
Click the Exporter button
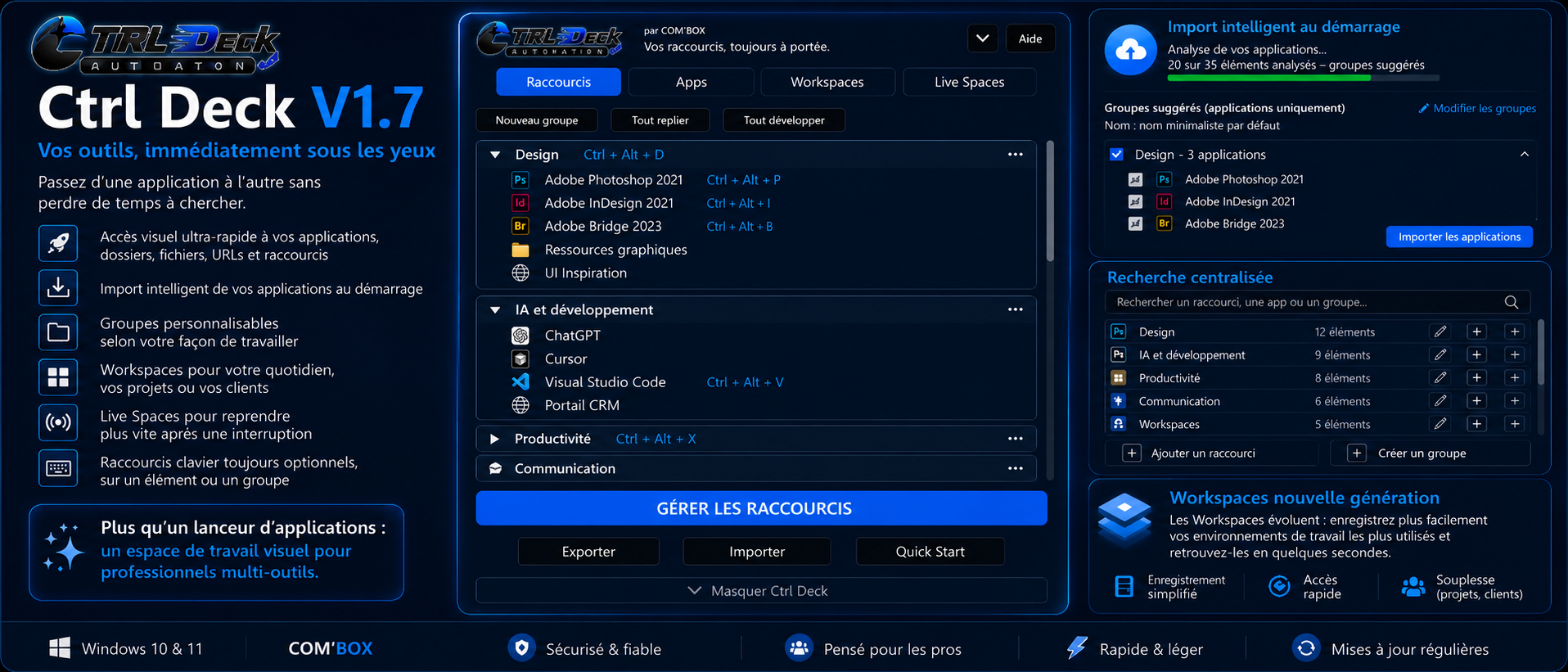point(588,552)
